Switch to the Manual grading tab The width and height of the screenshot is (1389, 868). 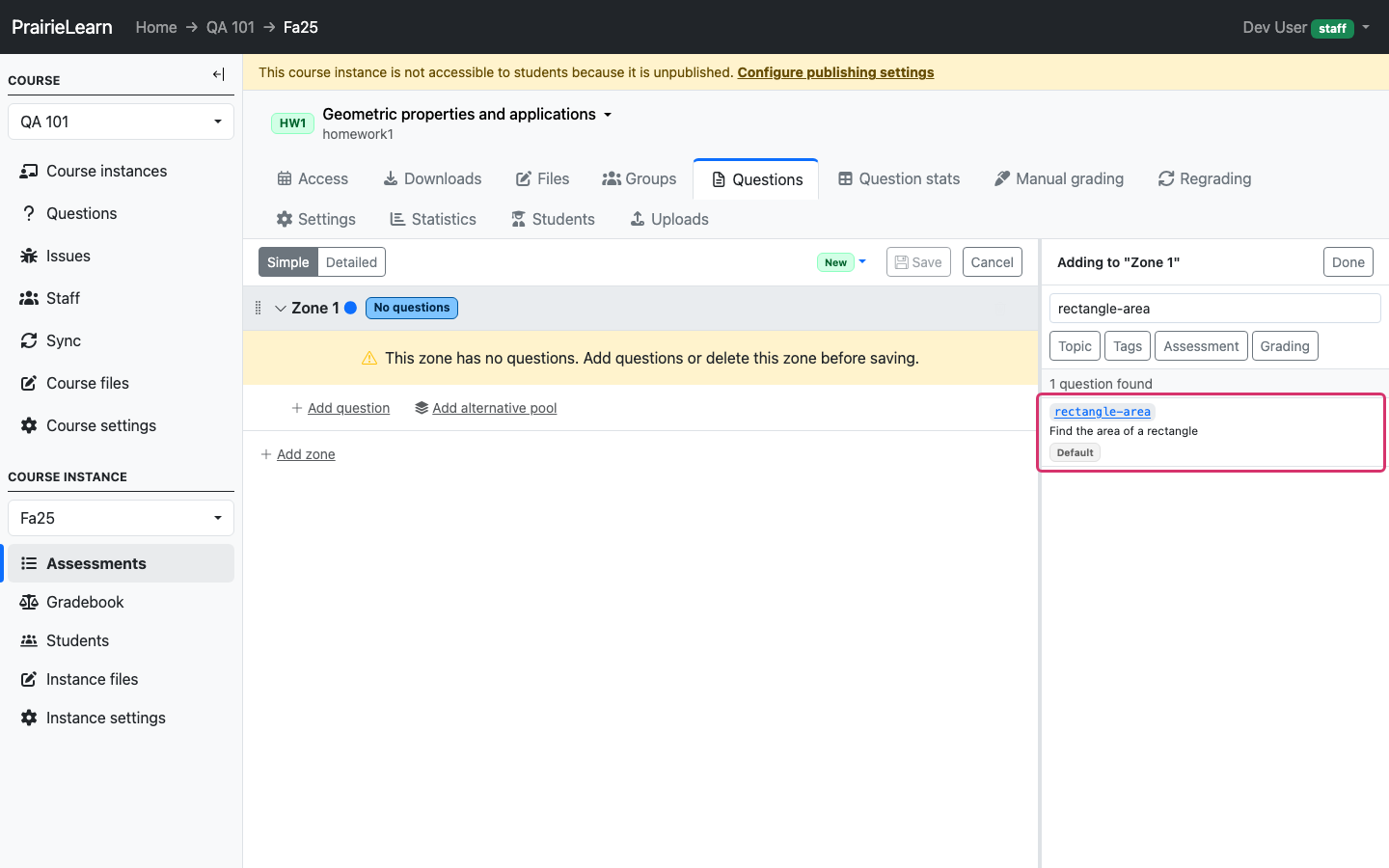[1059, 178]
